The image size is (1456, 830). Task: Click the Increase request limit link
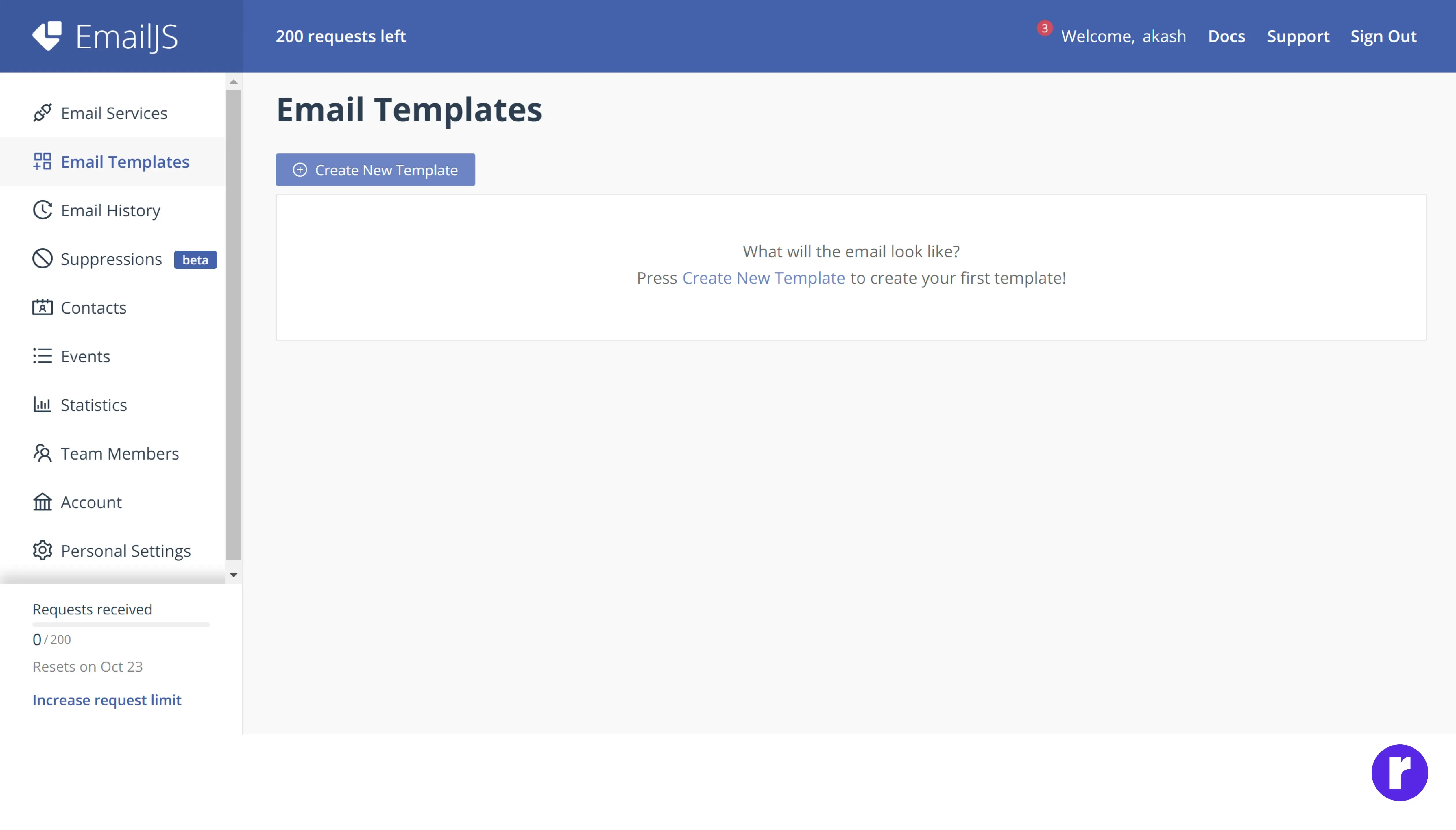107,699
